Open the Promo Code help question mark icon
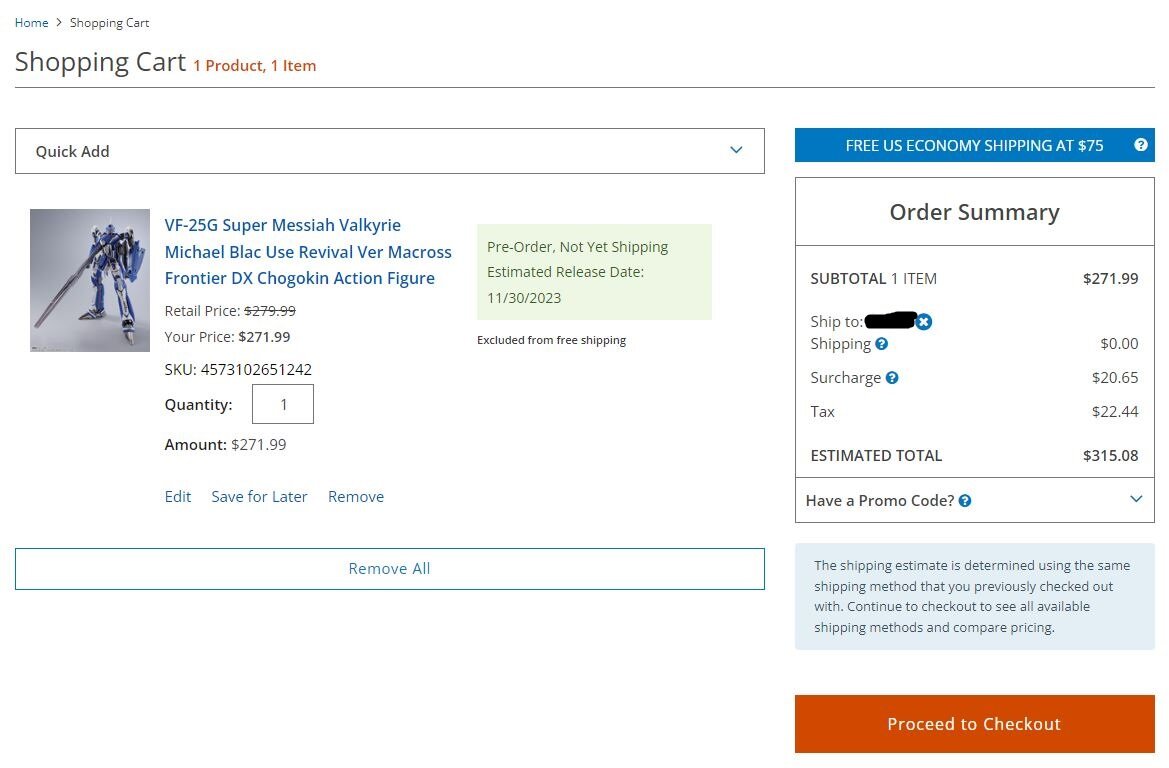 click(x=965, y=500)
